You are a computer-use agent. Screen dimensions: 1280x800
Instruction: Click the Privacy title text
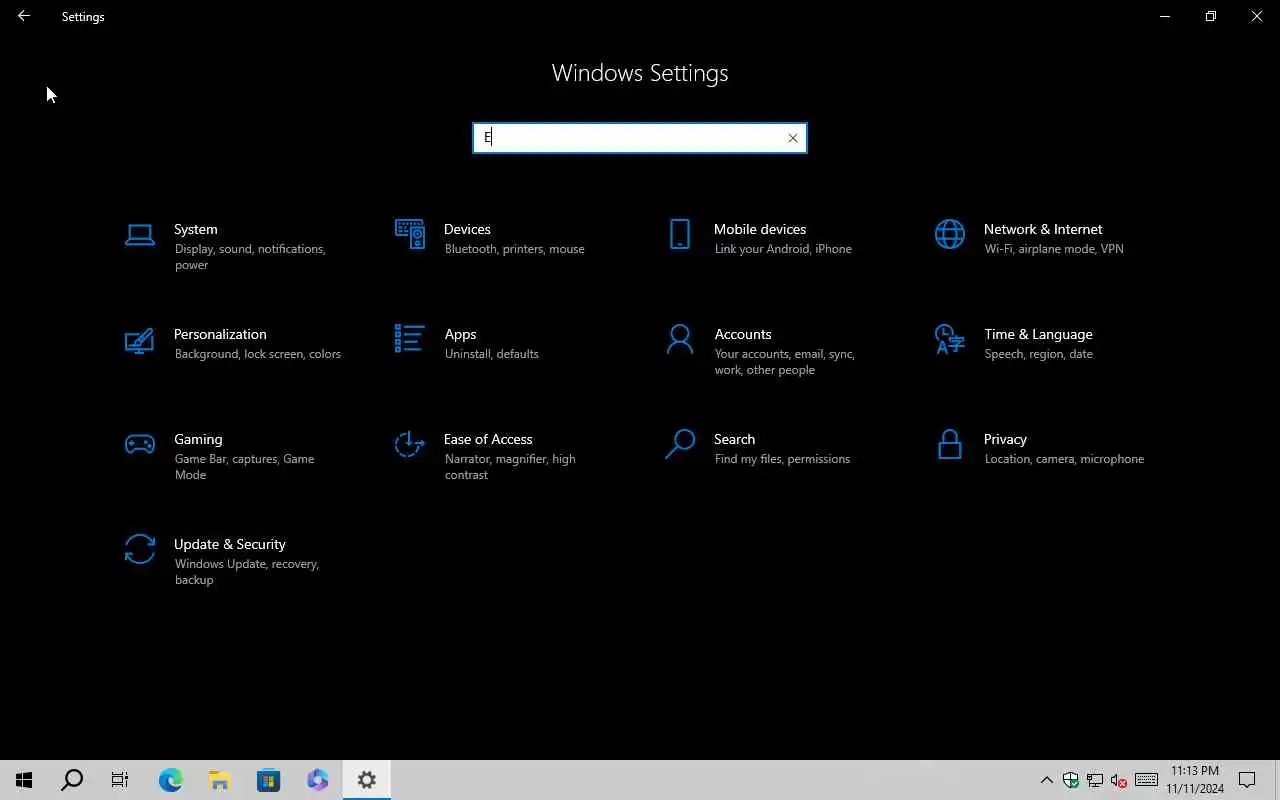coord(1005,439)
